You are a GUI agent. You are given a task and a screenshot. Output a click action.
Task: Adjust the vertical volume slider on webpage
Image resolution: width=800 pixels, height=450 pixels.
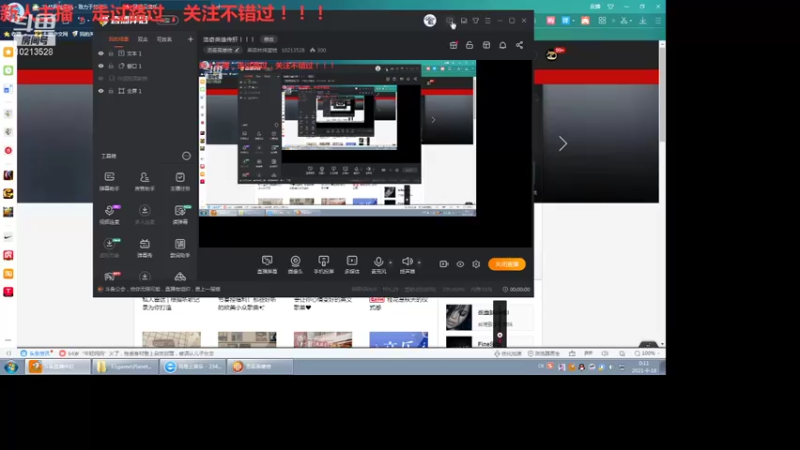click(499, 323)
